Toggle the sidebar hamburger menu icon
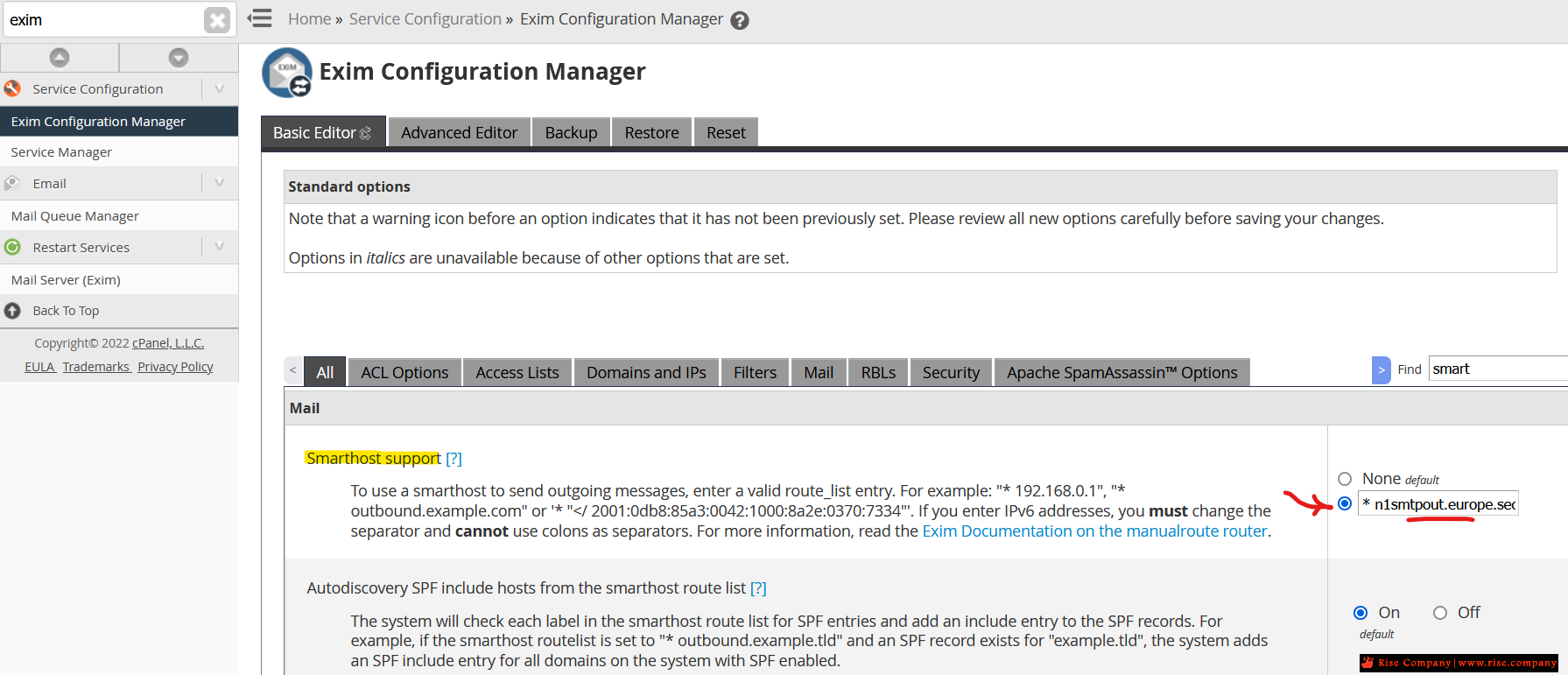1568x675 pixels. coord(260,18)
